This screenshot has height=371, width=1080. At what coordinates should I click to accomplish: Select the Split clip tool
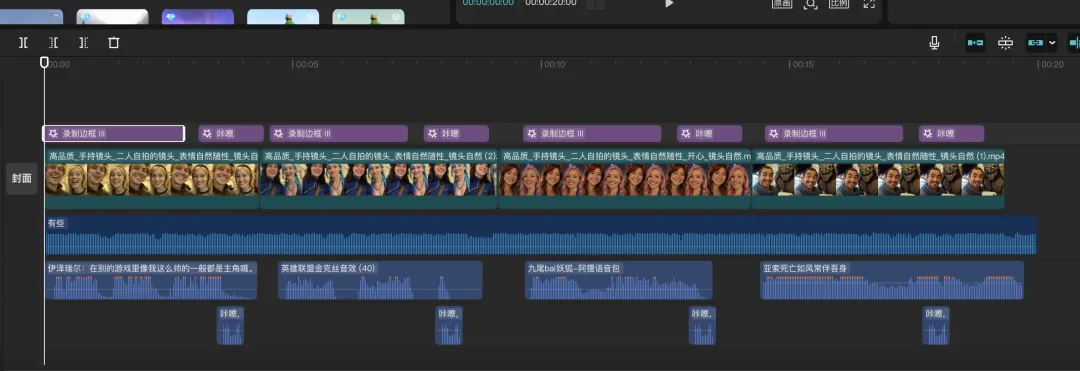[23, 43]
